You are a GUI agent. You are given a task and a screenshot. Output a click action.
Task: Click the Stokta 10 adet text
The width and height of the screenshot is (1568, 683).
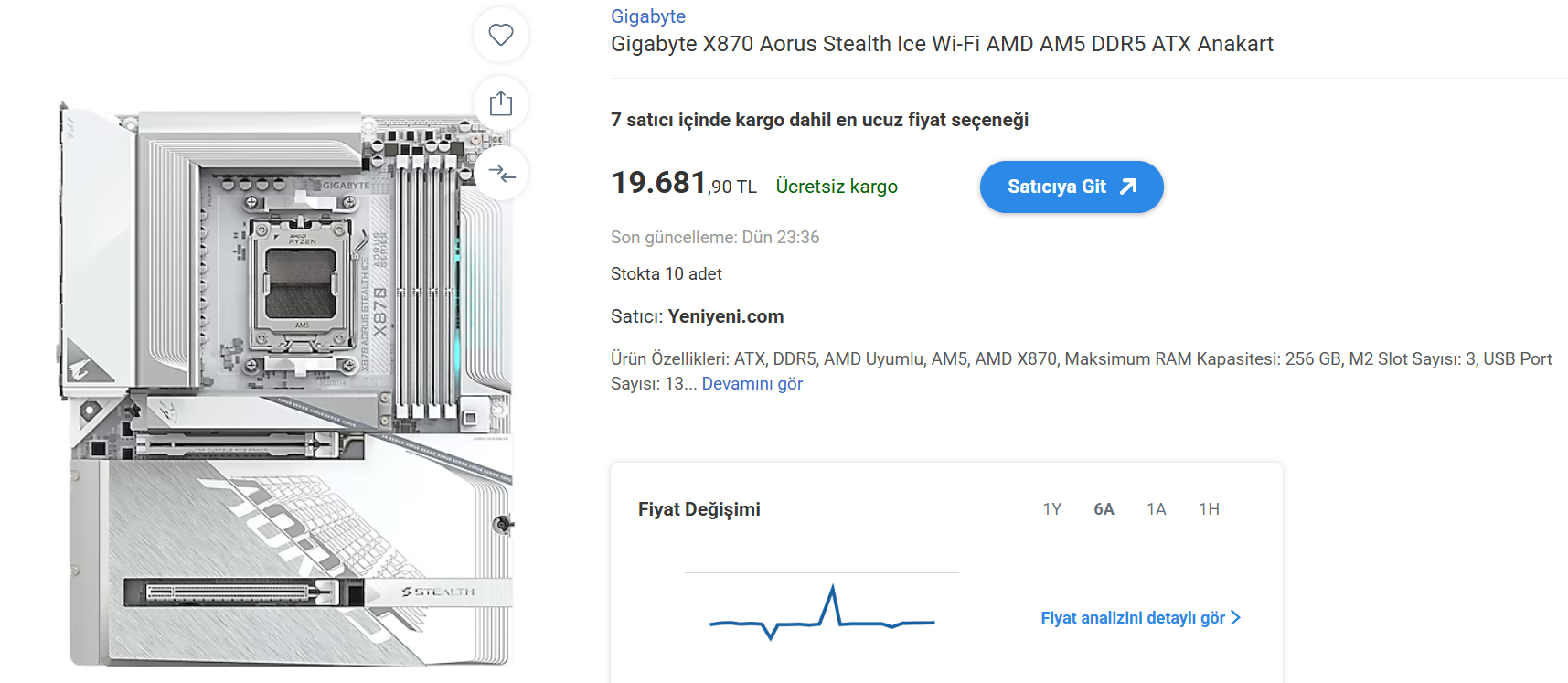click(x=667, y=274)
